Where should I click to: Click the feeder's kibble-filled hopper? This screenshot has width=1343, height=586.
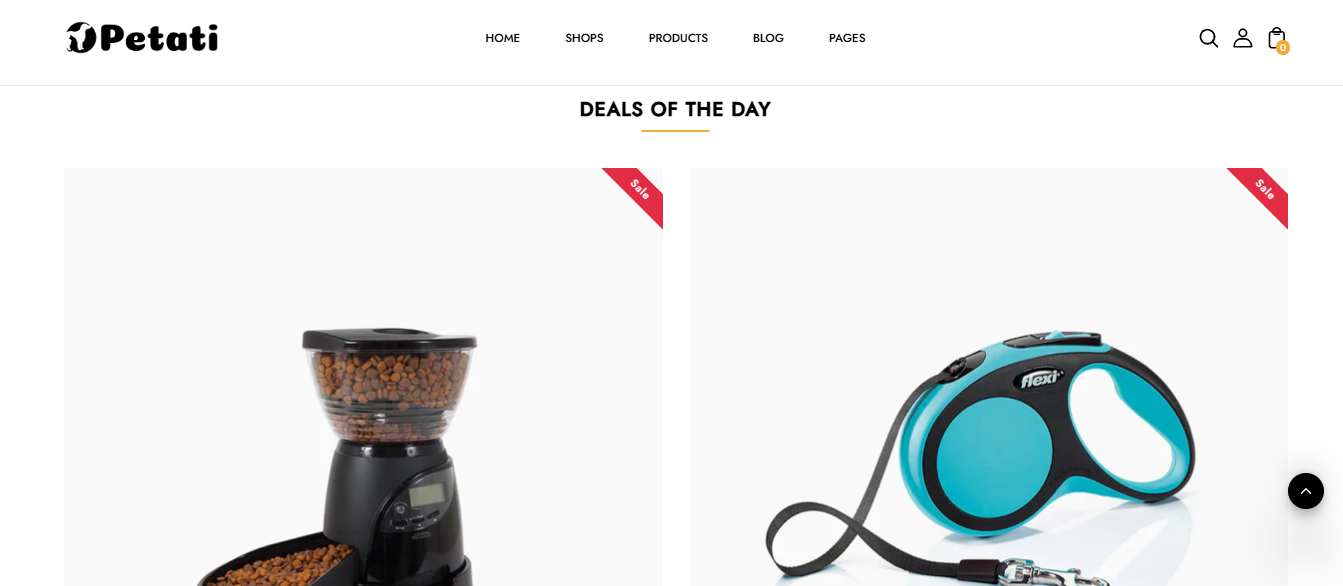click(390, 387)
